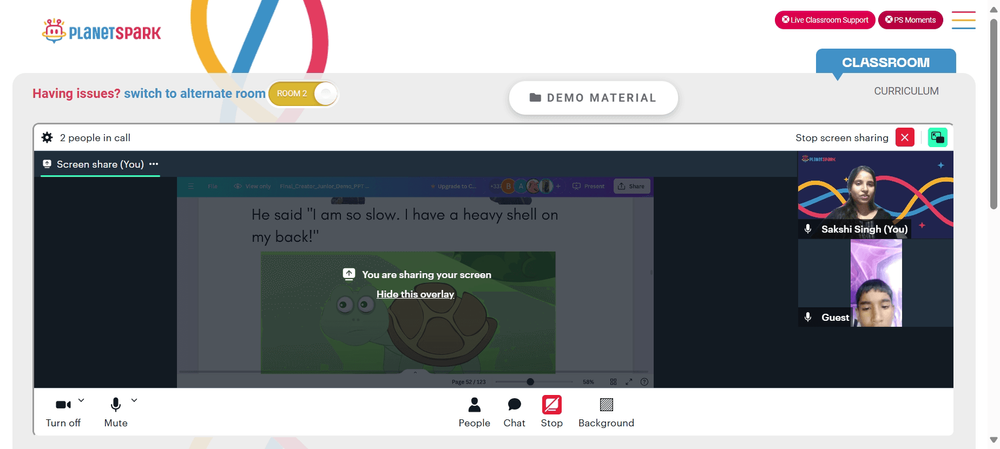1000x449 pixels.
Task: Click the 58% zoom value in Canva
Action: click(587, 381)
